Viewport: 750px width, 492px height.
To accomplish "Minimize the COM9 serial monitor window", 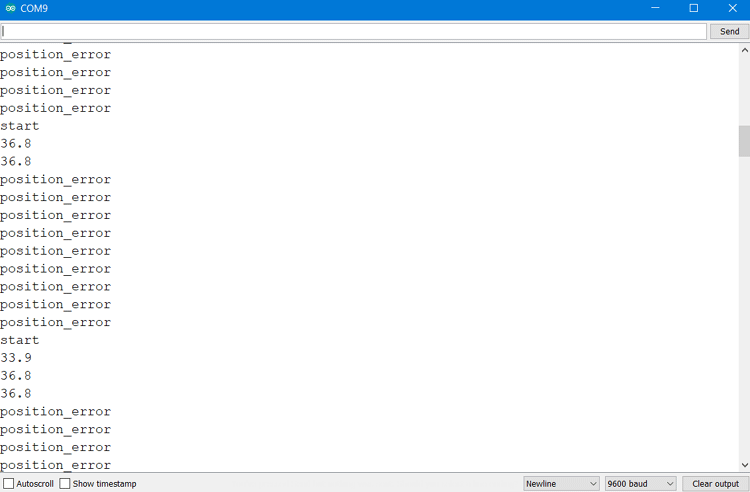I will coord(655,8).
